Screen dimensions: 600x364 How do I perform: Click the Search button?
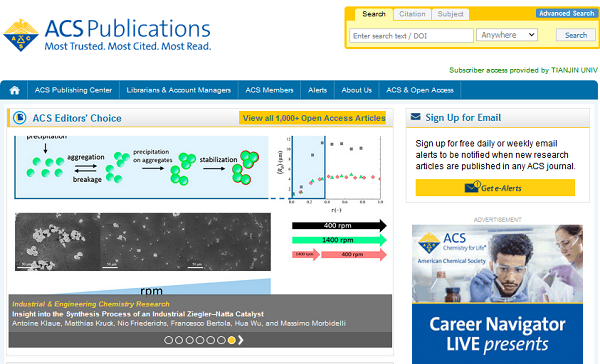pos(576,35)
